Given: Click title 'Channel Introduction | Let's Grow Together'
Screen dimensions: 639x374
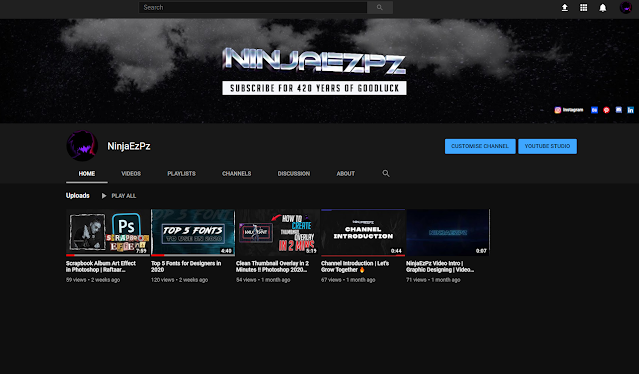Looking at the screenshot, I should (x=355, y=266).
